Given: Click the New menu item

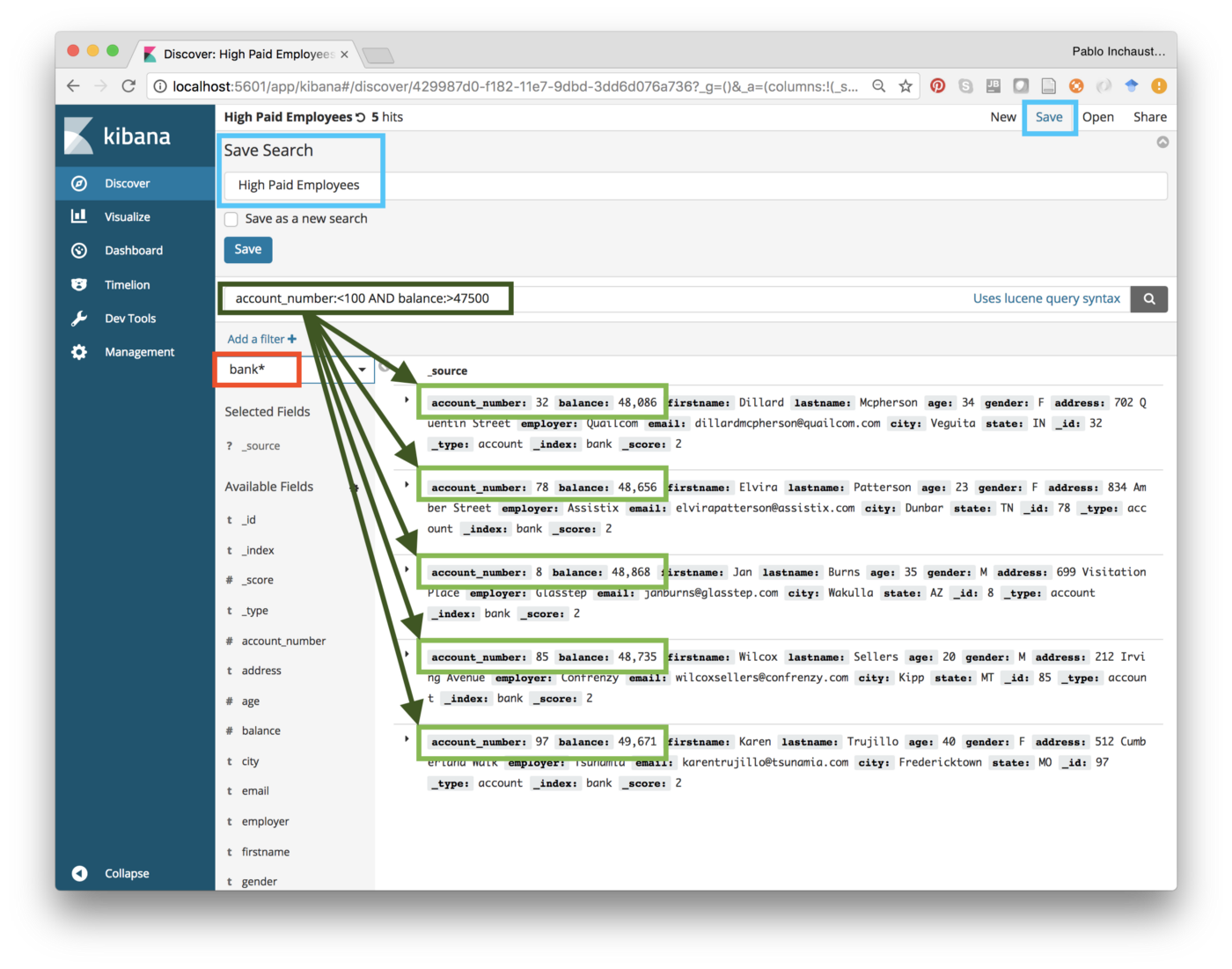Looking at the screenshot, I should 1003,117.
